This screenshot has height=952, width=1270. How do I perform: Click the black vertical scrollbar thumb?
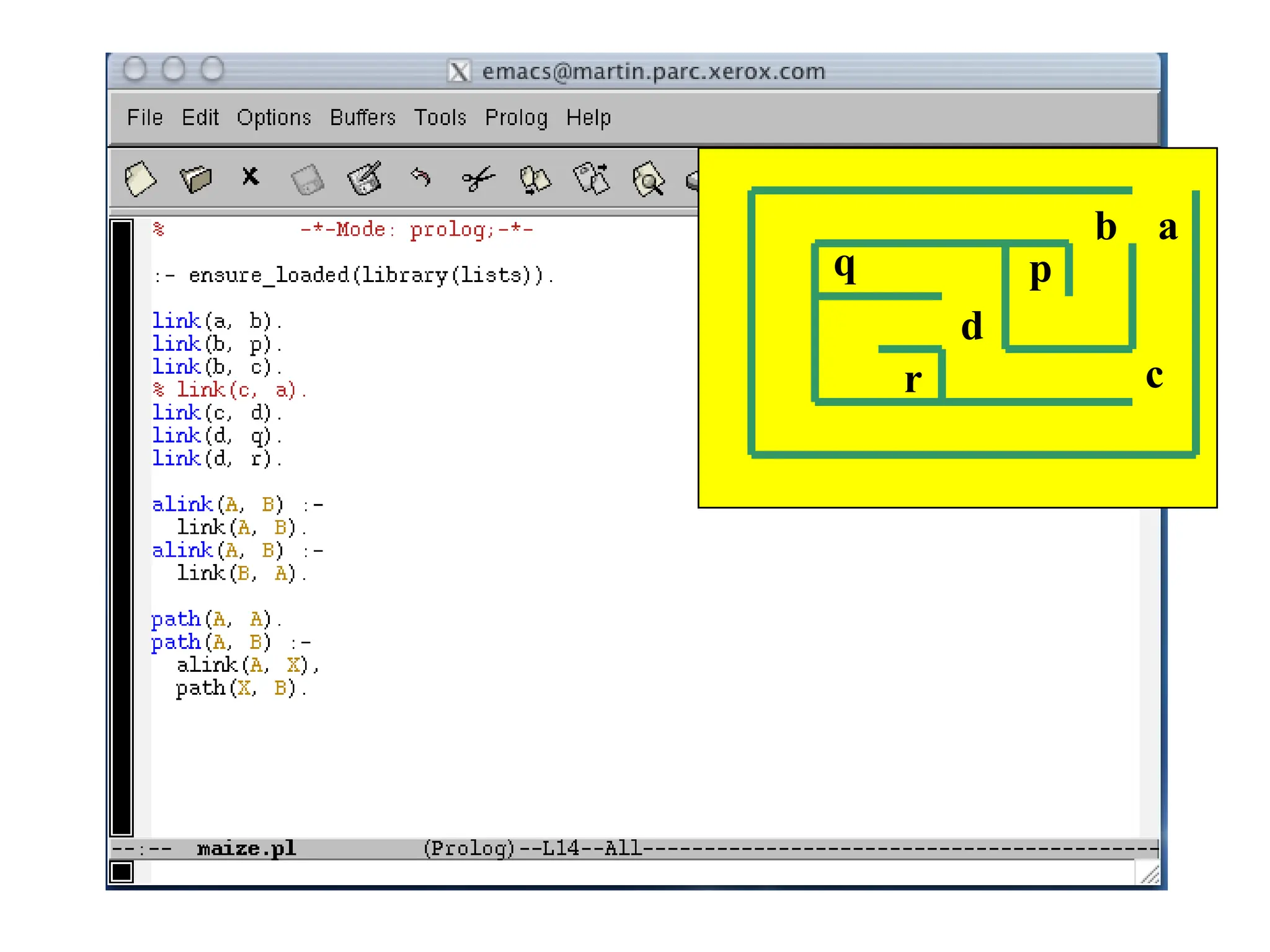[122, 527]
